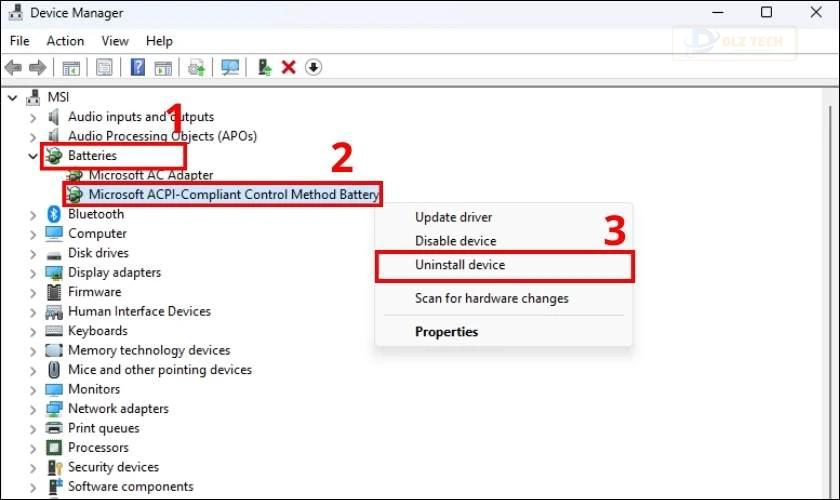Expand the Computer chevron

pyautogui.click(x=33, y=234)
